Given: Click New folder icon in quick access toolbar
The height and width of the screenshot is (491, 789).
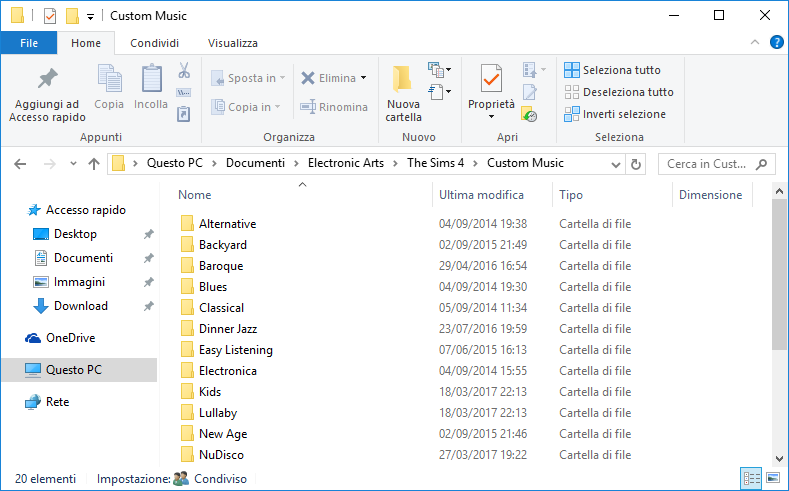Looking at the screenshot, I should coord(72,16).
